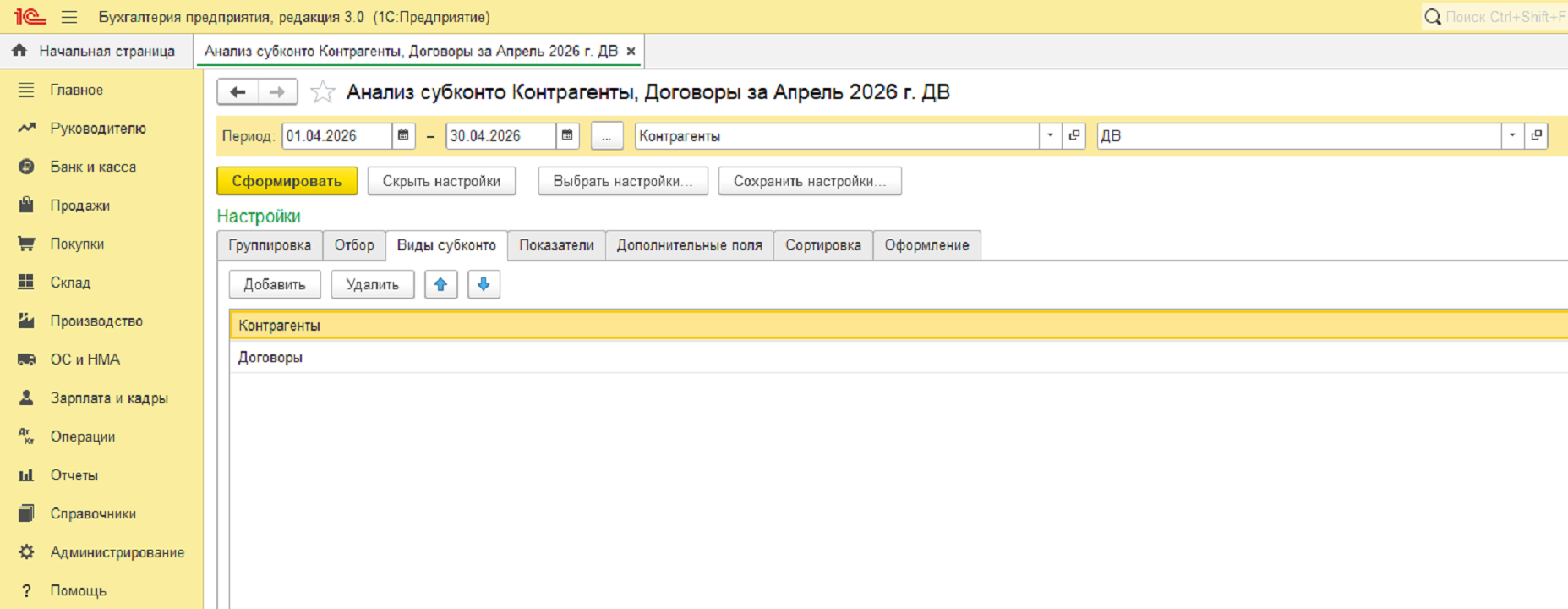This screenshot has width=1568, height=609.
Task: Select the Договоры row in list
Action: (899, 358)
